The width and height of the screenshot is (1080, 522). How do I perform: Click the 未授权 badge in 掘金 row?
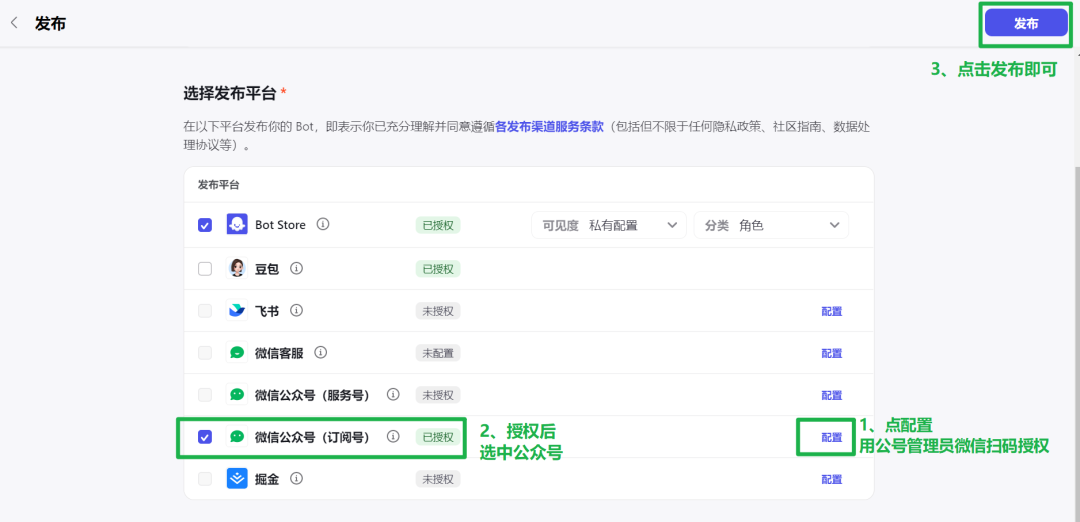point(437,479)
